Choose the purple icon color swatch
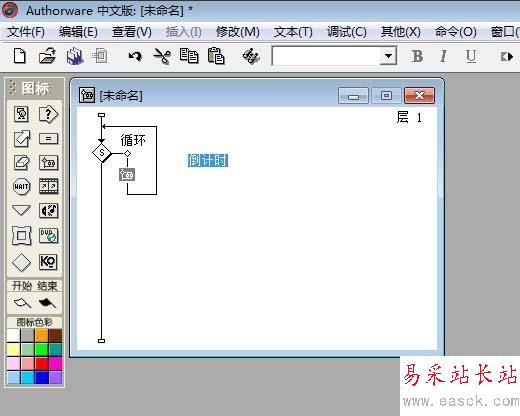 (55, 377)
